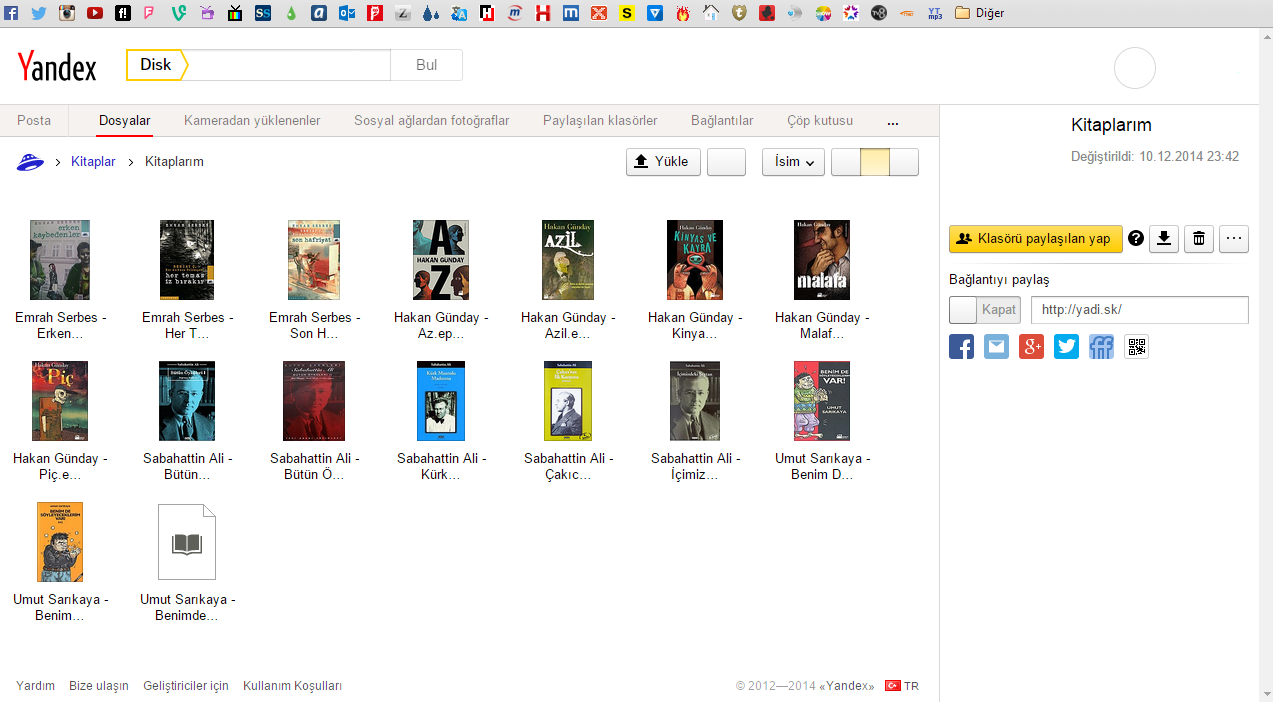
Task: Show the QR code for the link
Action: 1136,347
